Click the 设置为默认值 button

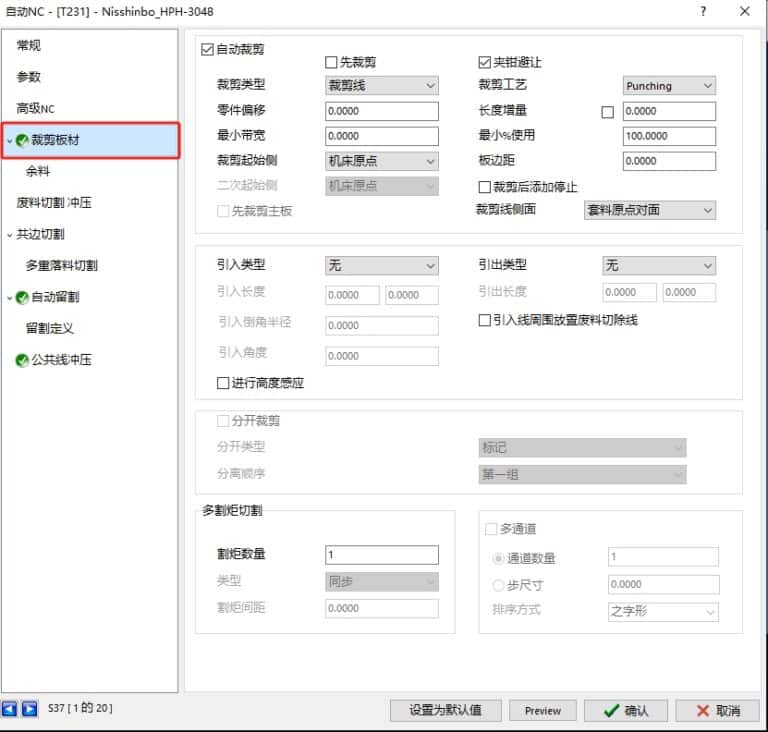tap(445, 710)
